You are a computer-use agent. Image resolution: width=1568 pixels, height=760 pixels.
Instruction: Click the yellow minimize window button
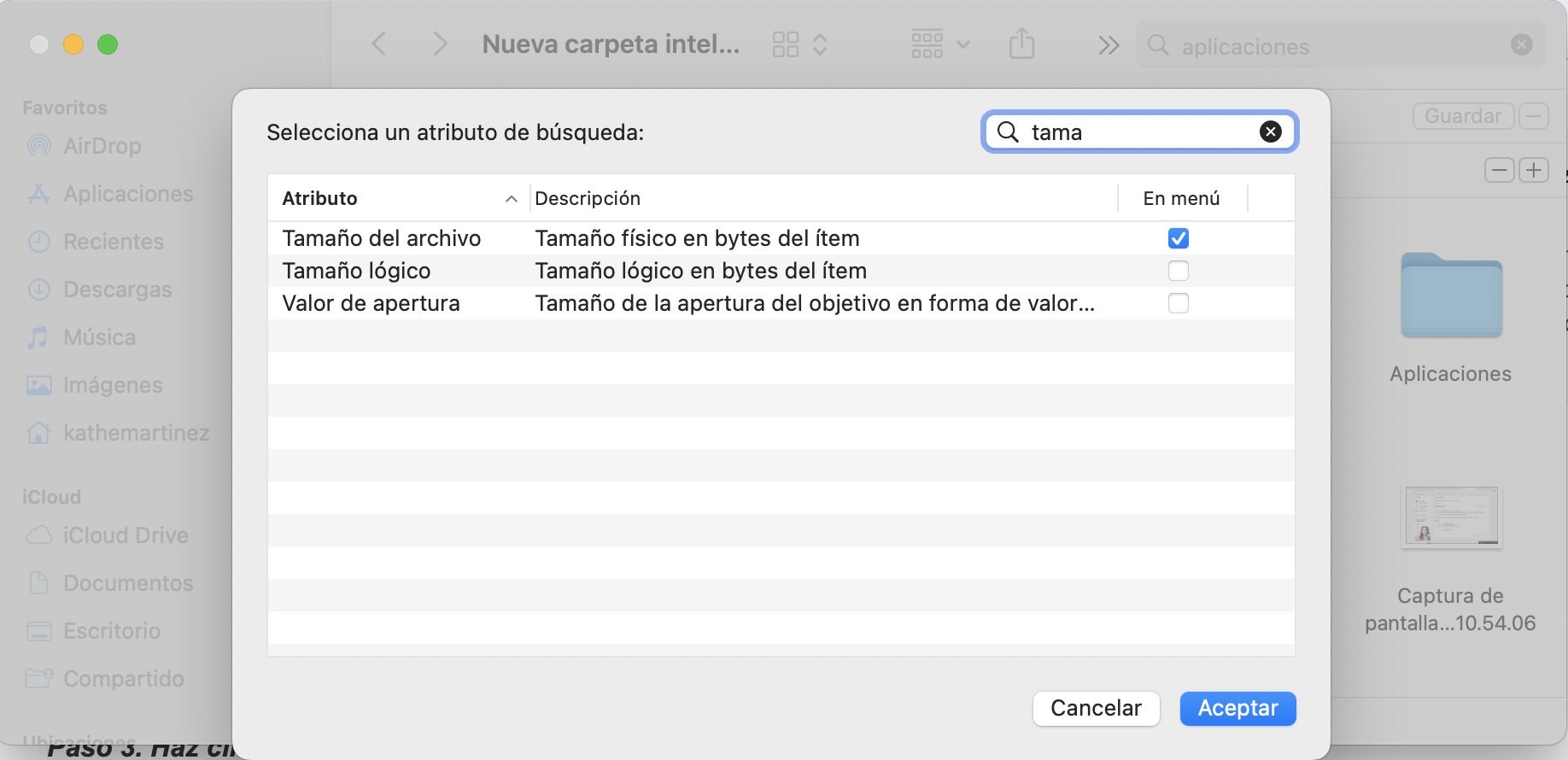click(x=73, y=44)
